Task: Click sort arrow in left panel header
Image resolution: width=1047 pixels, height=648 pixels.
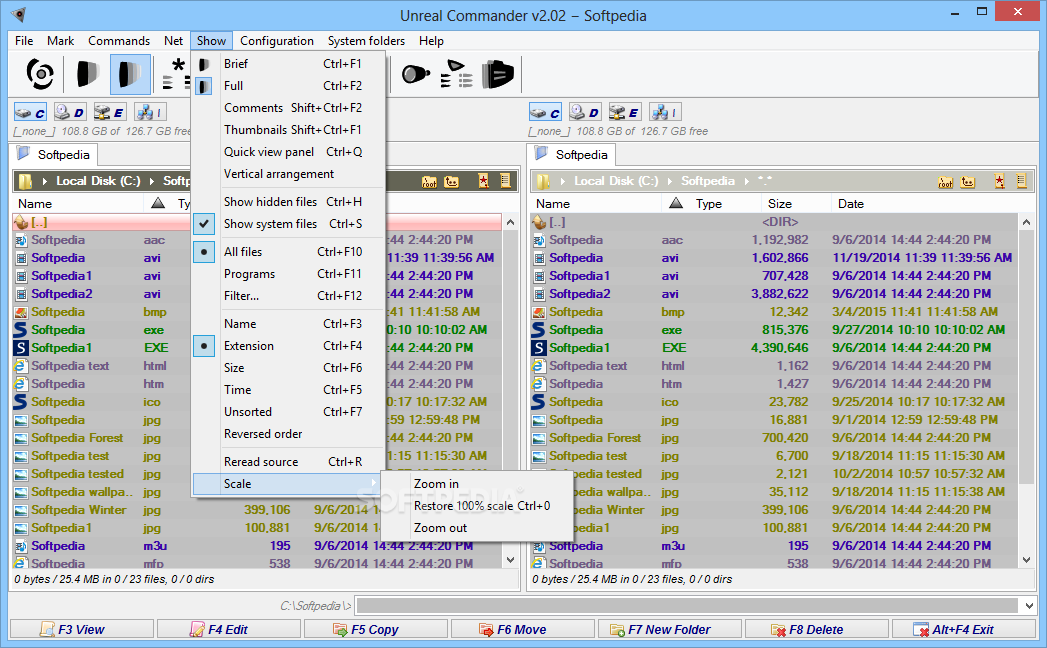Action: click(158, 203)
